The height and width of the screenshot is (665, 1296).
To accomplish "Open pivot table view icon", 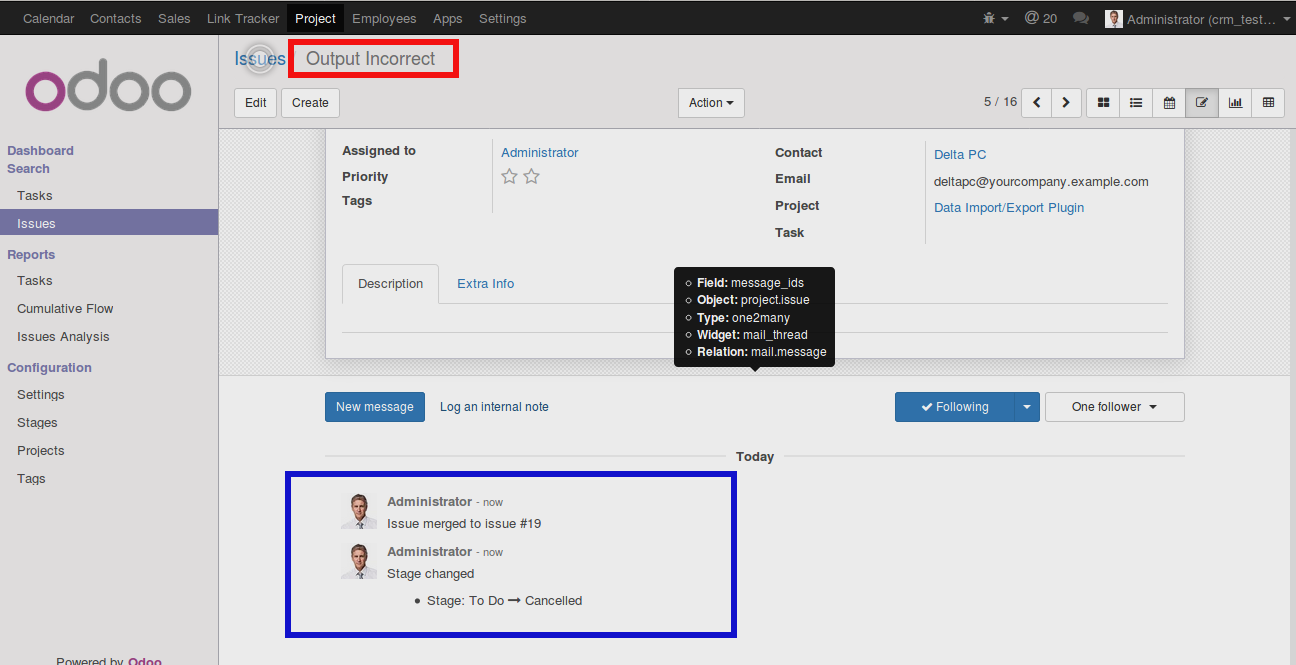I will click(1268, 102).
